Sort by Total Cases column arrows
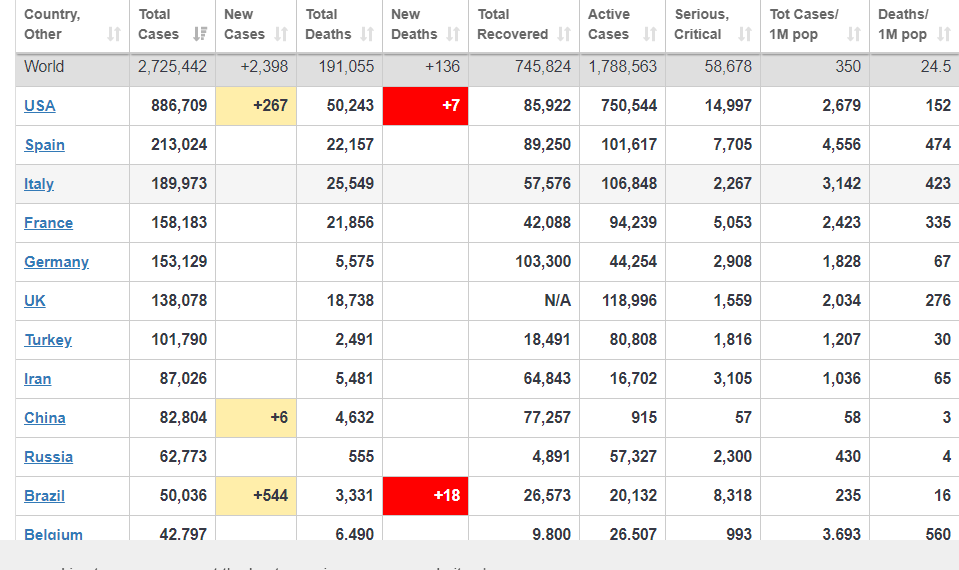 (200, 34)
